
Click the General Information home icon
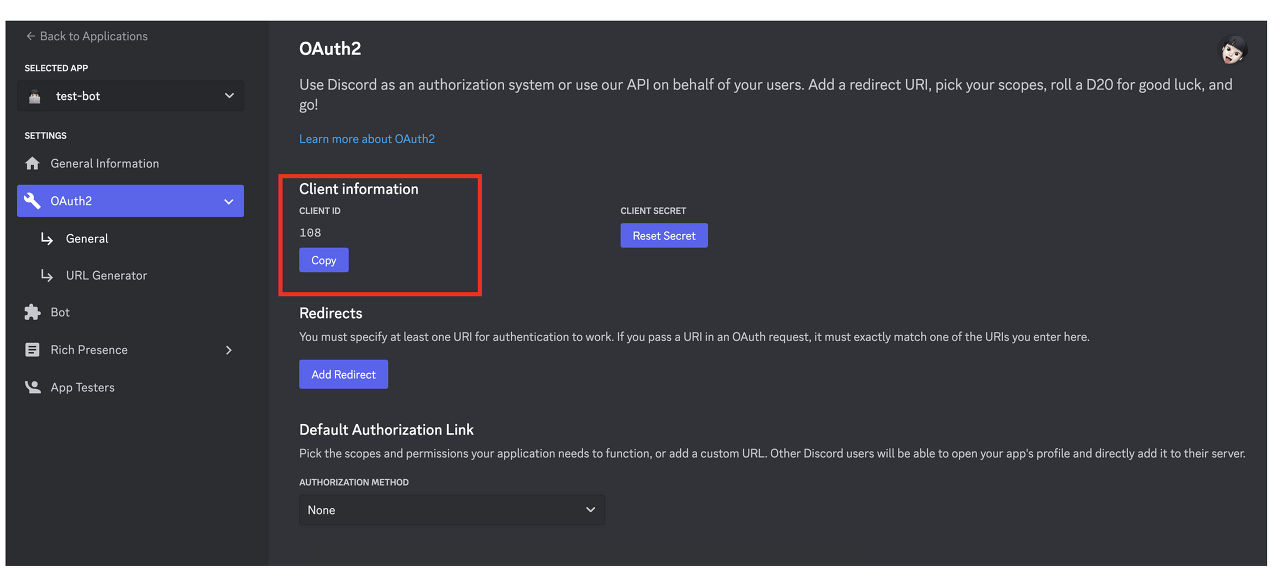click(32, 164)
